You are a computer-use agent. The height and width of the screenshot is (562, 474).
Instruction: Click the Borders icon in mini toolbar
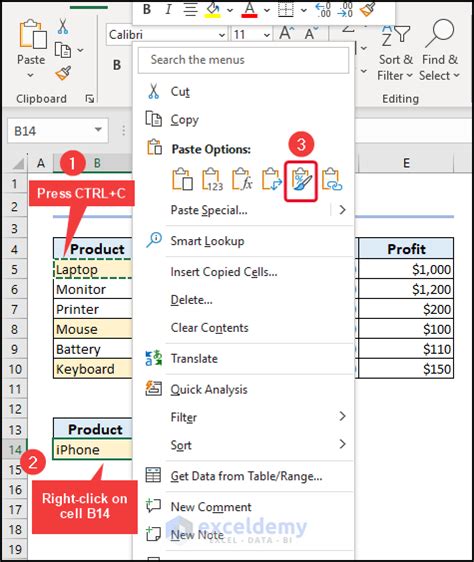[286, 9]
